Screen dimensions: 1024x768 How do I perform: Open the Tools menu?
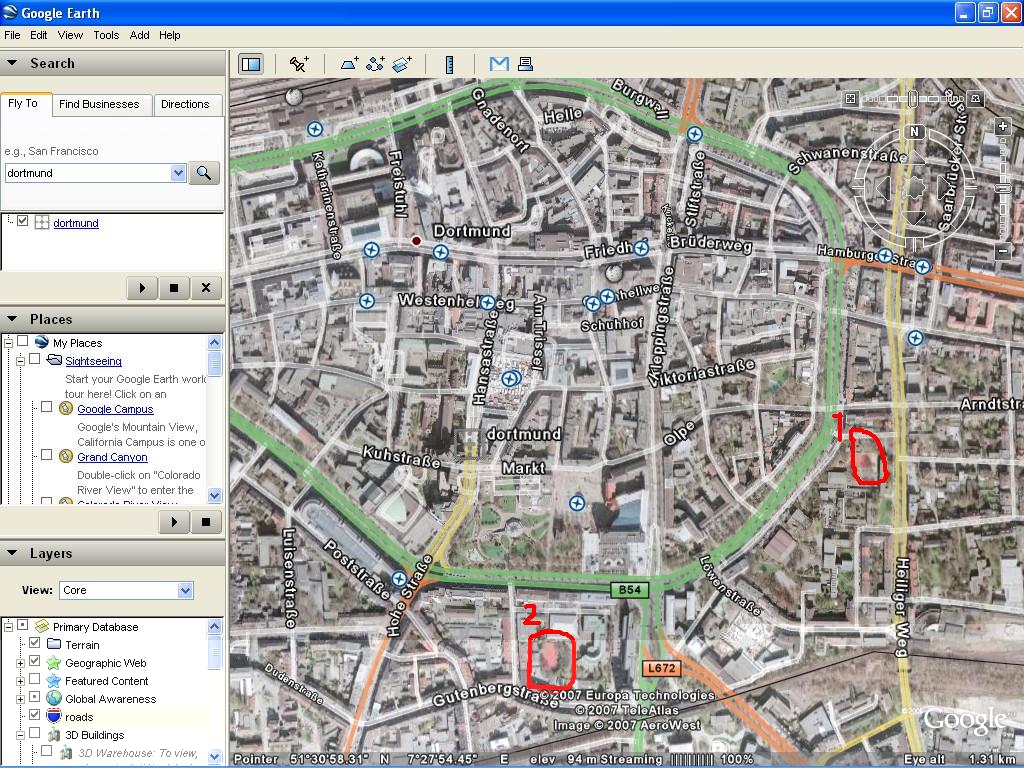pos(106,35)
